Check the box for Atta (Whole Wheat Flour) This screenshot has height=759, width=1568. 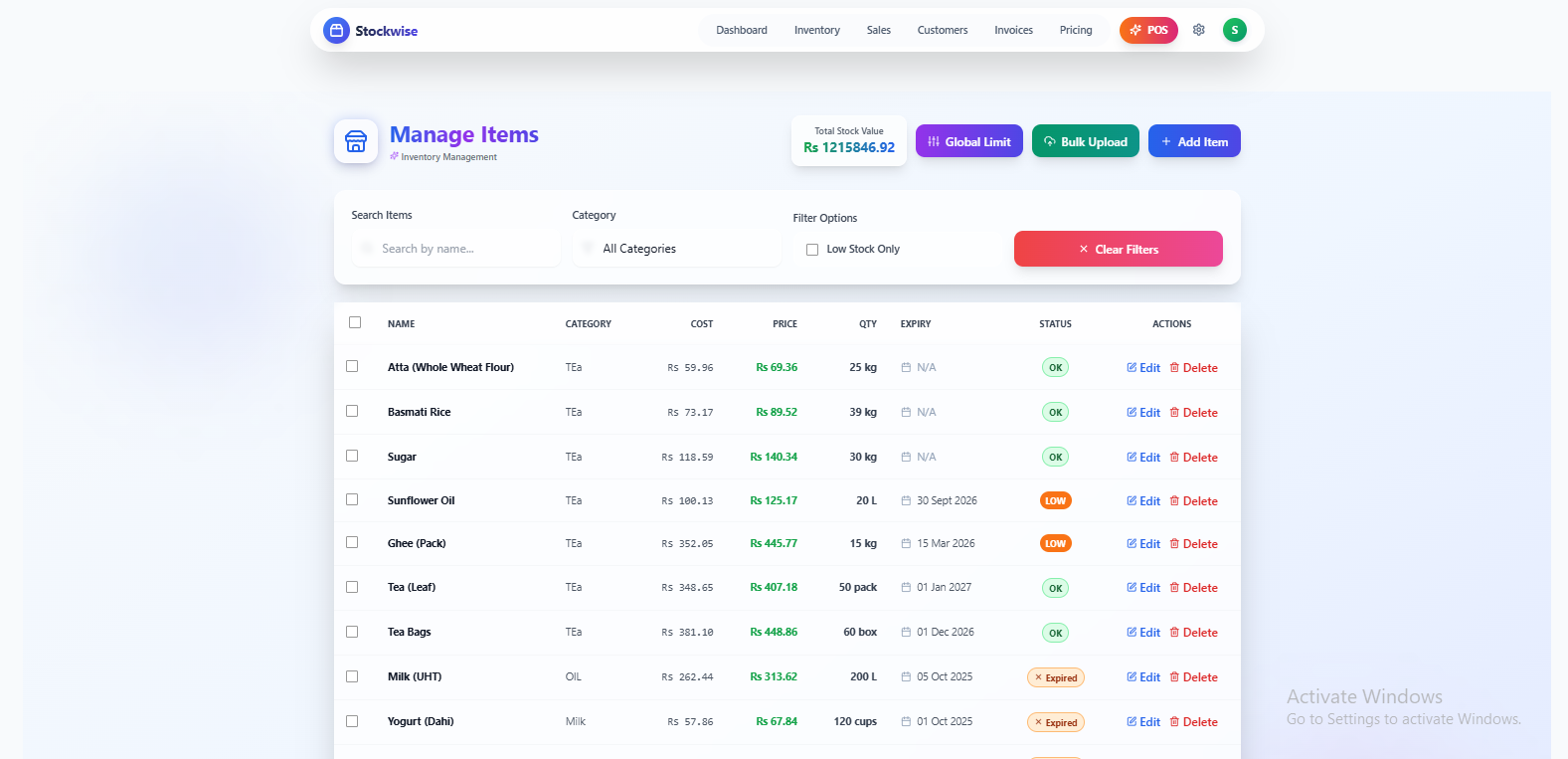pos(352,367)
